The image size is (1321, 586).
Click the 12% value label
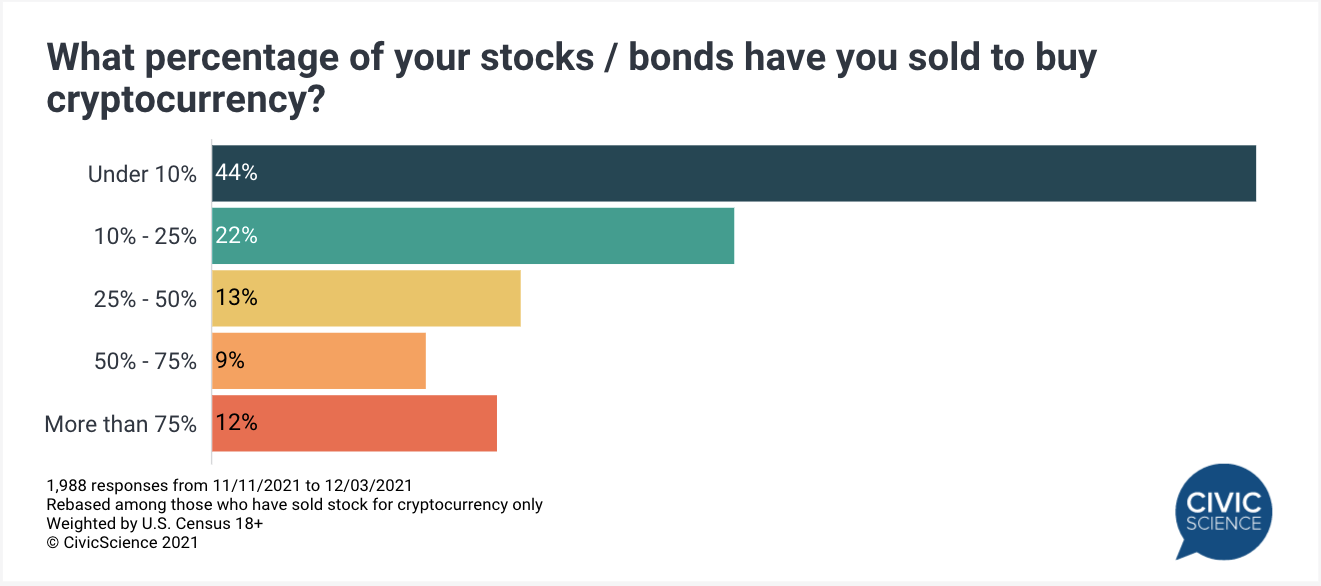237,423
